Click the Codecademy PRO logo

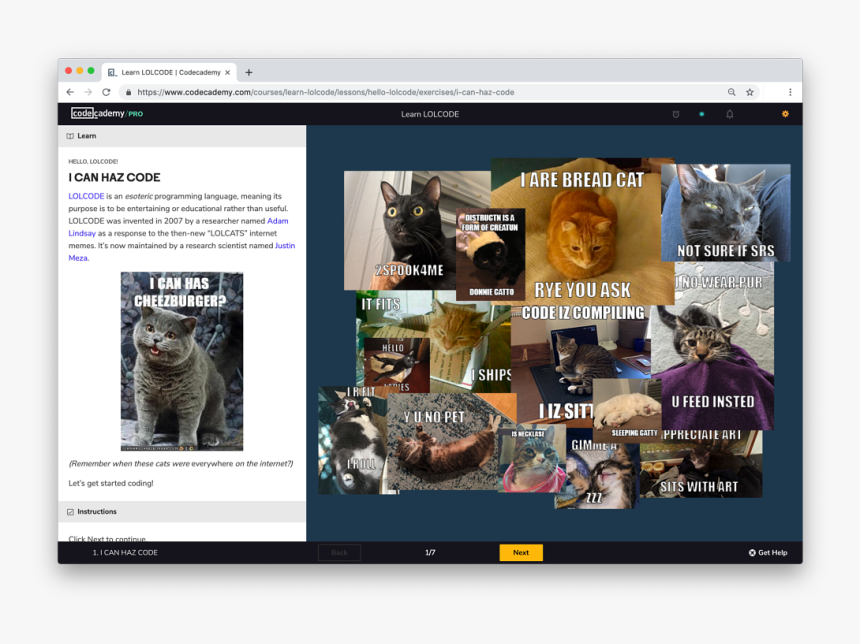[107, 114]
